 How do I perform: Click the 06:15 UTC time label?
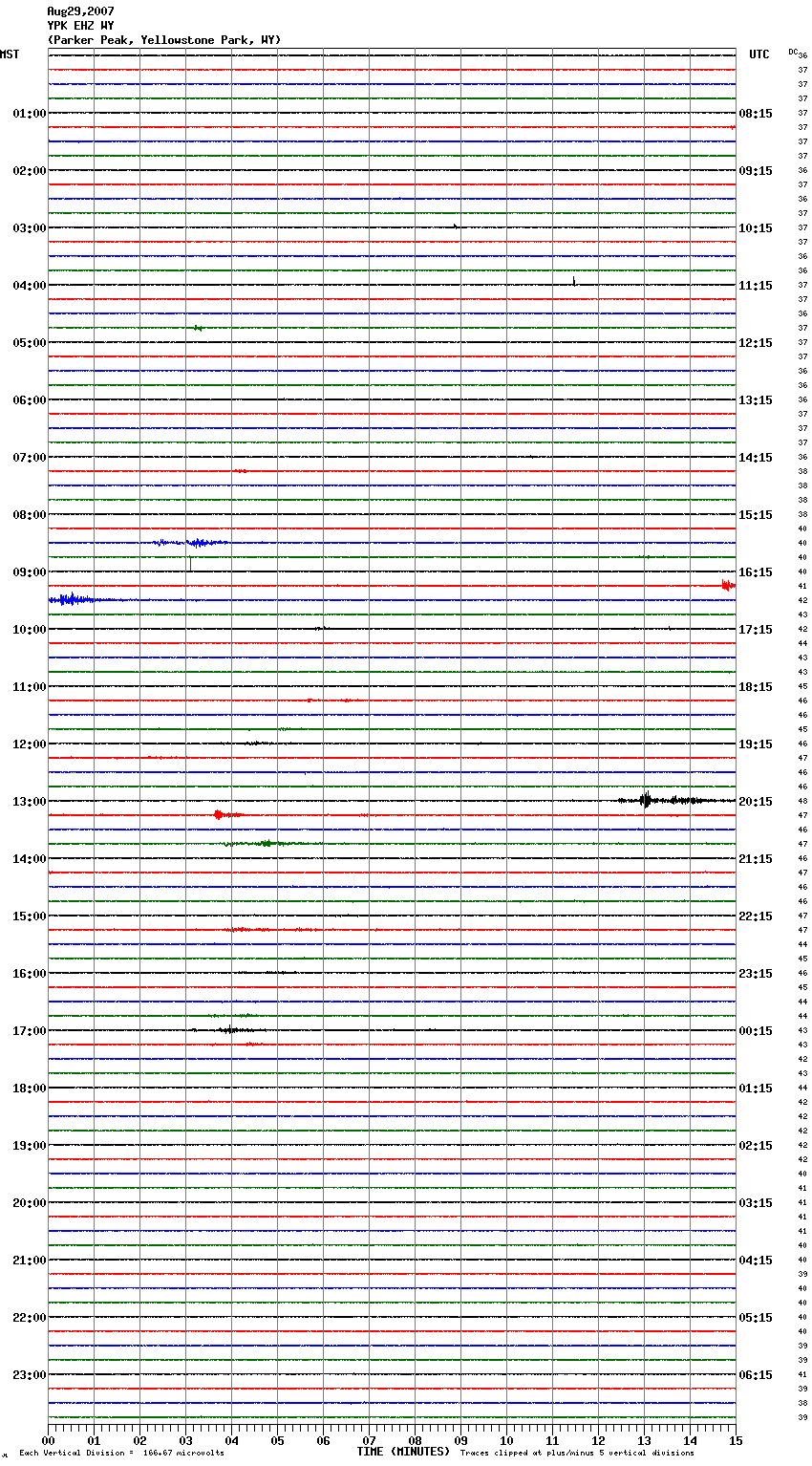tap(756, 1375)
